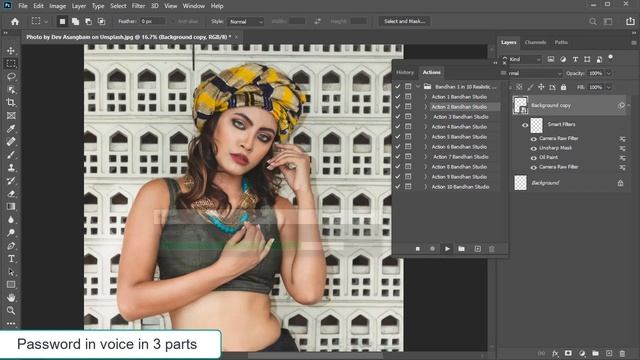Create a new action

point(478,249)
